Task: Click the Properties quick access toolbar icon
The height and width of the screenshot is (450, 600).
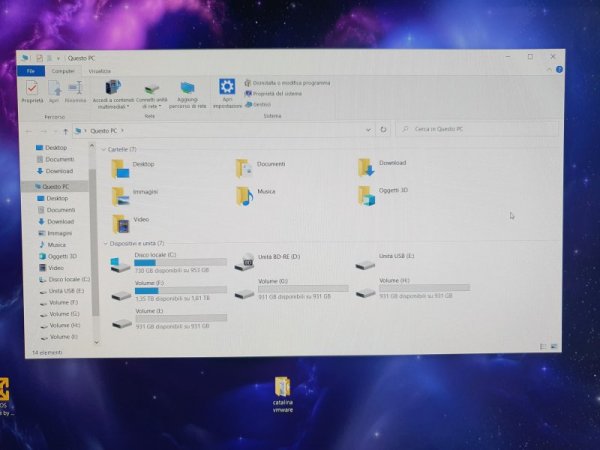Action: (x=39, y=58)
